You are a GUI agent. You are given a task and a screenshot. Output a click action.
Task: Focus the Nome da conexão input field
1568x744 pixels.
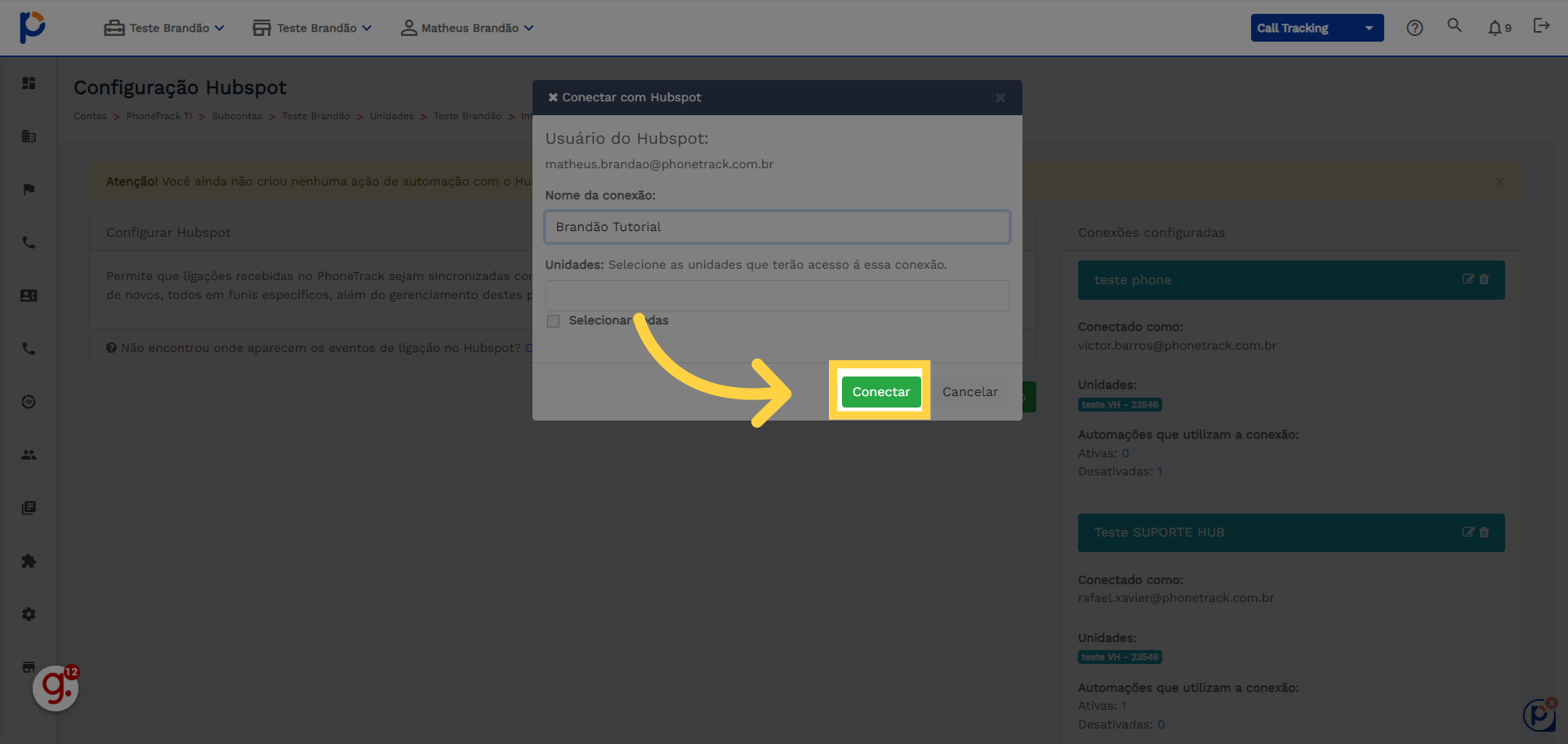pyautogui.click(x=777, y=227)
